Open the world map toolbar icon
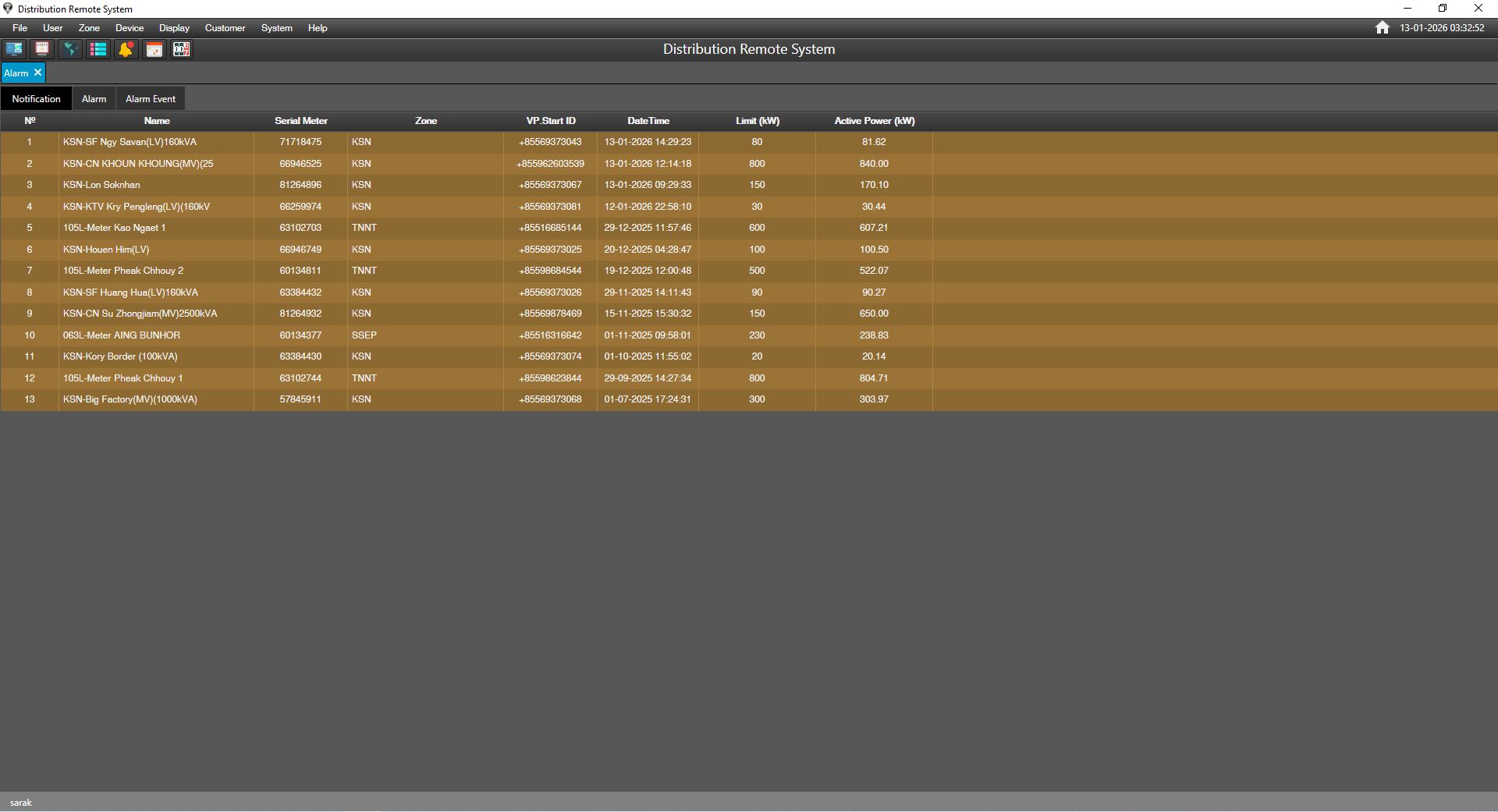The width and height of the screenshot is (1498, 812). [x=70, y=49]
